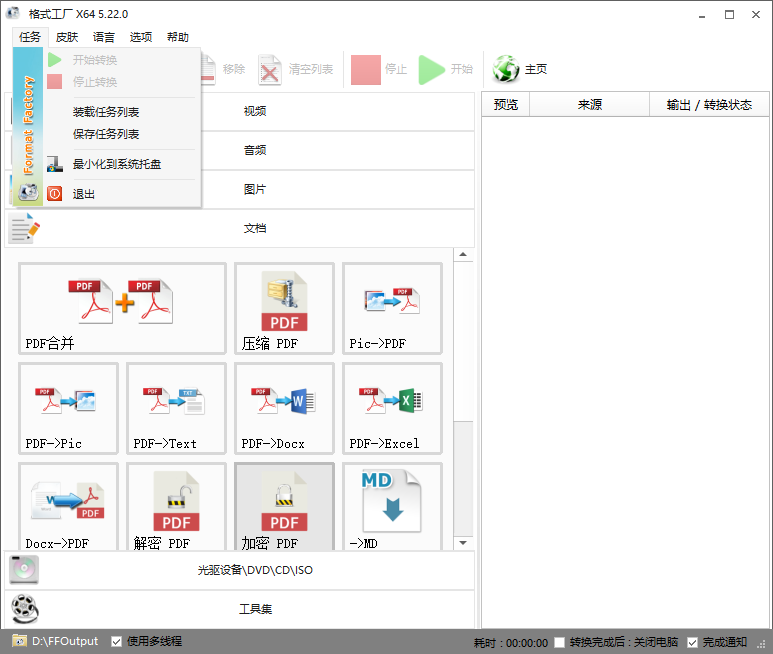Open the ->MD markdown converter
The image size is (773, 654).
tap(392, 507)
